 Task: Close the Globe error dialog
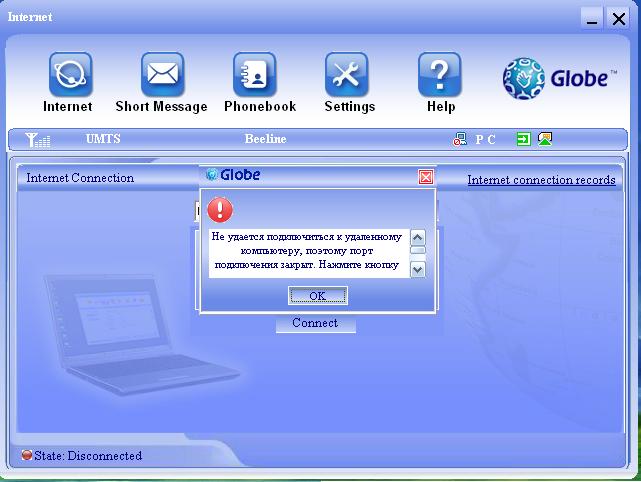pos(426,177)
